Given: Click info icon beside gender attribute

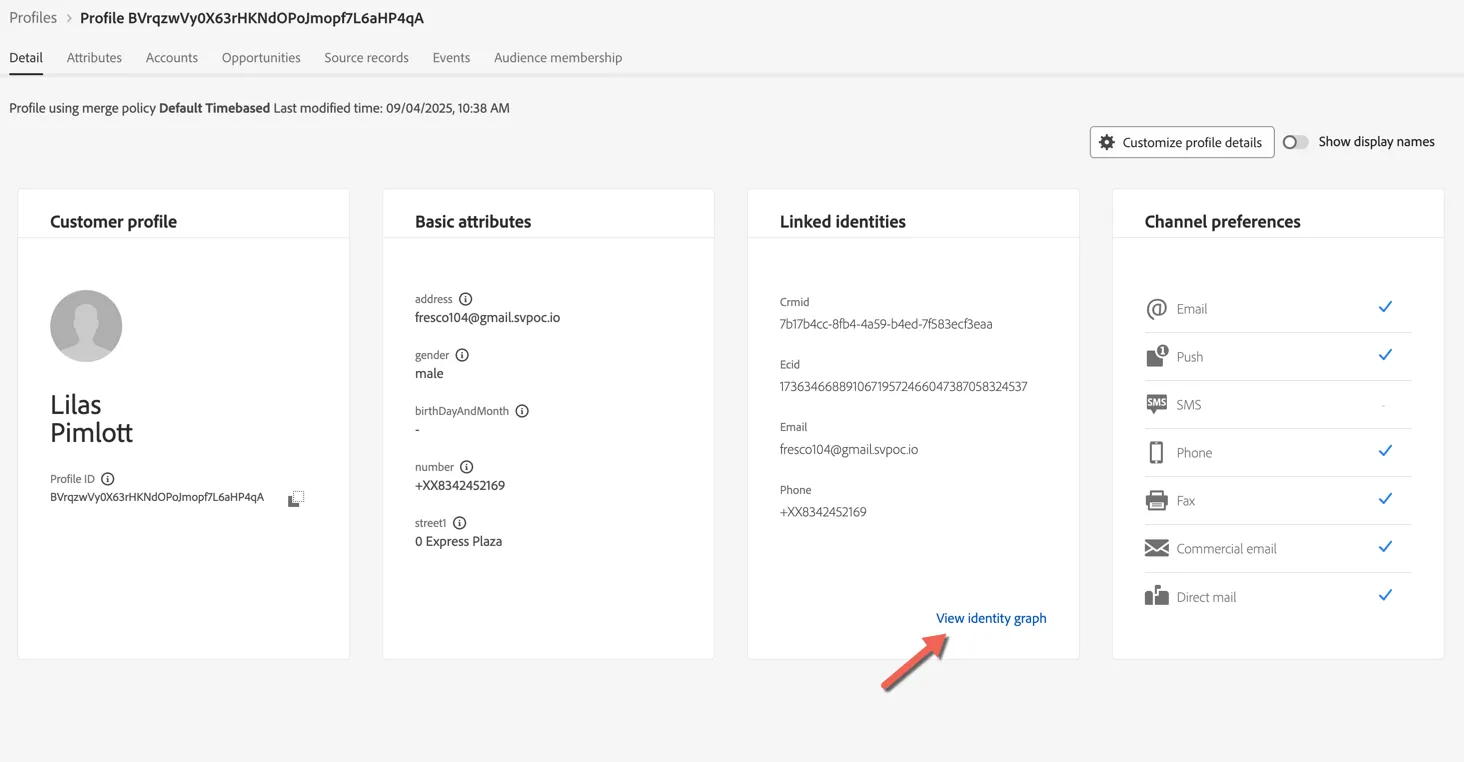Looking at the screenshot, I should (462, 355).
